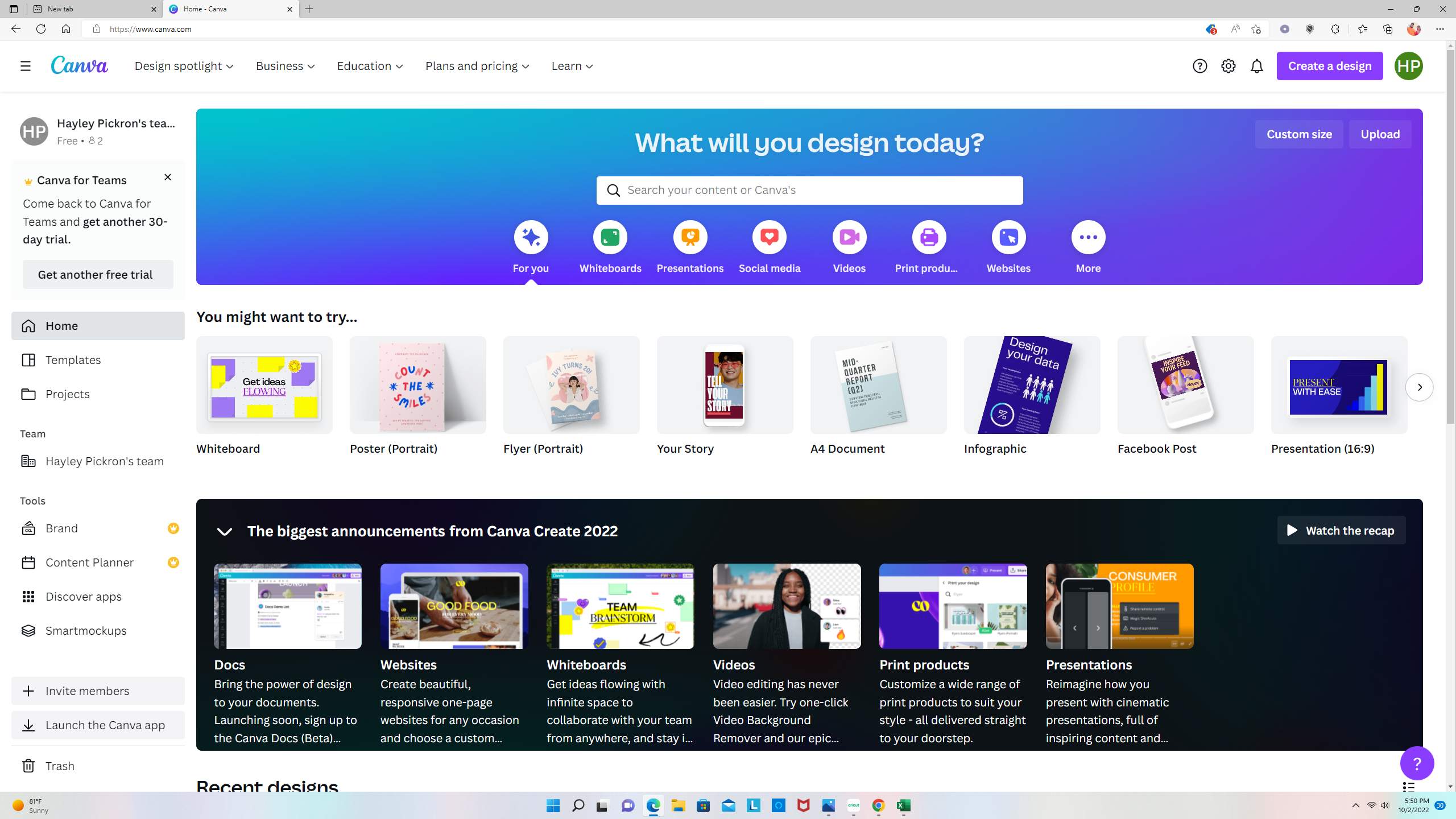Dismiss the Canva for Teams panel
The image size is (1456, 819).
point(167,177)
